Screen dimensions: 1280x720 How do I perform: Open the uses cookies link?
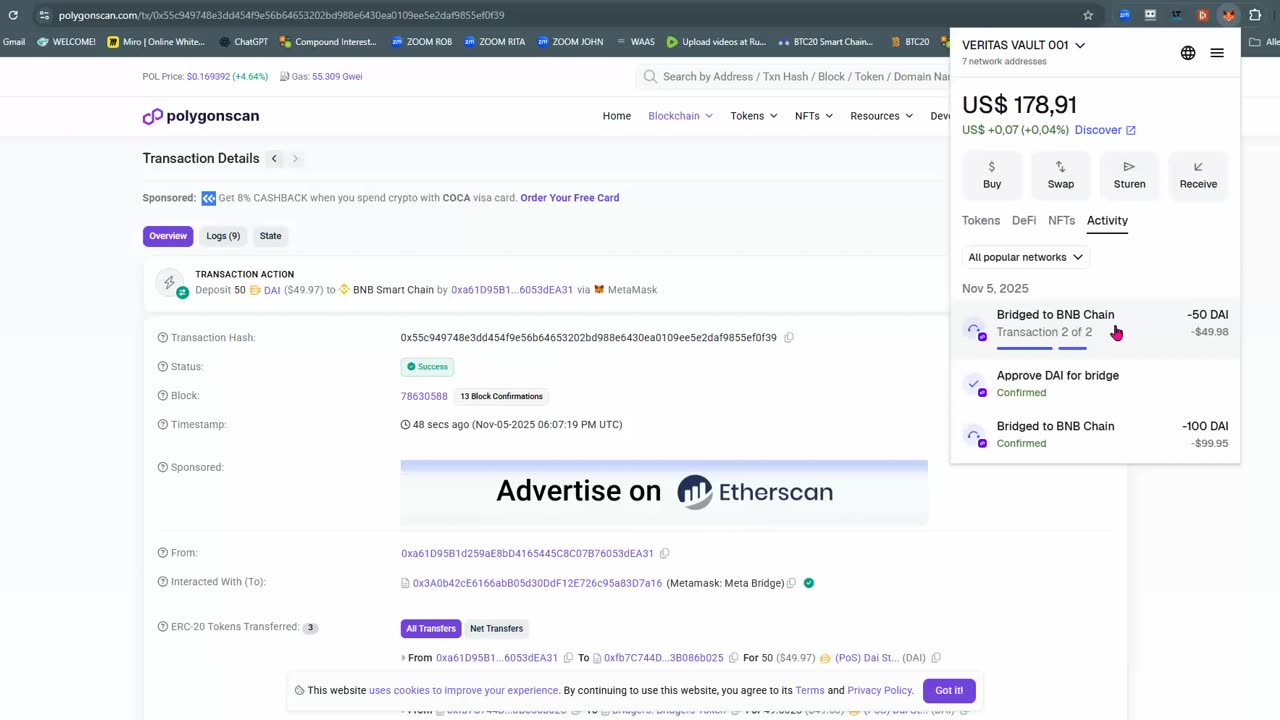[x=464, y=691]
